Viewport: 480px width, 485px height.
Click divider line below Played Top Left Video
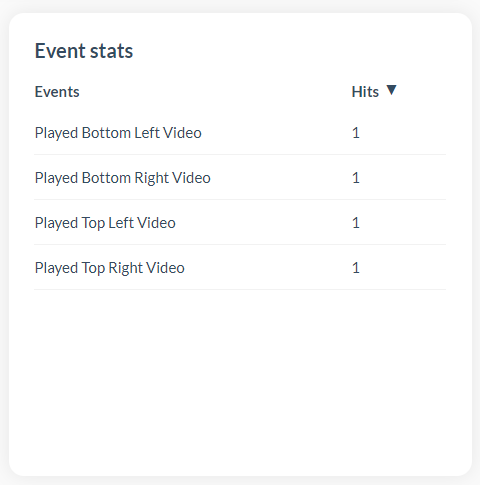click(240, 245)
